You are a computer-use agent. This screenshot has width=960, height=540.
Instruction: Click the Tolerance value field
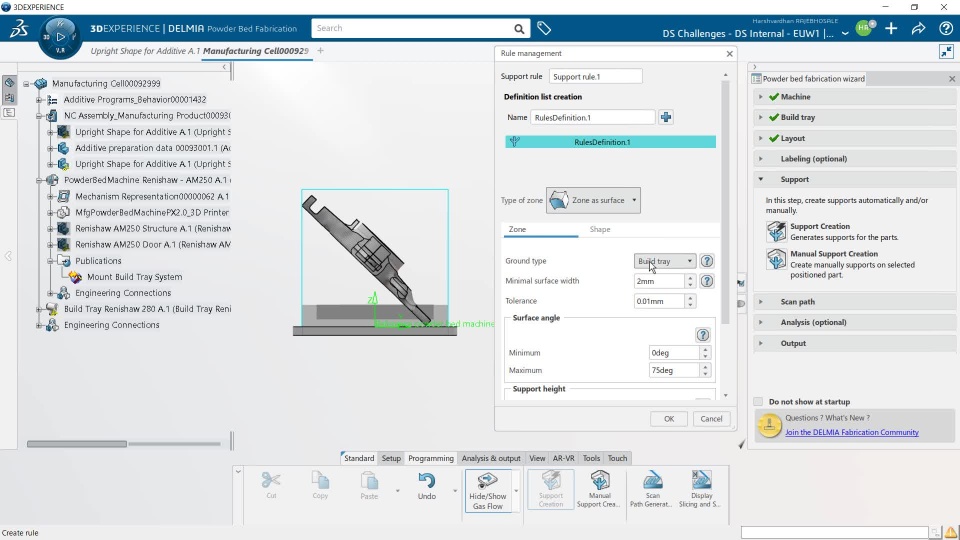point(659,301)
